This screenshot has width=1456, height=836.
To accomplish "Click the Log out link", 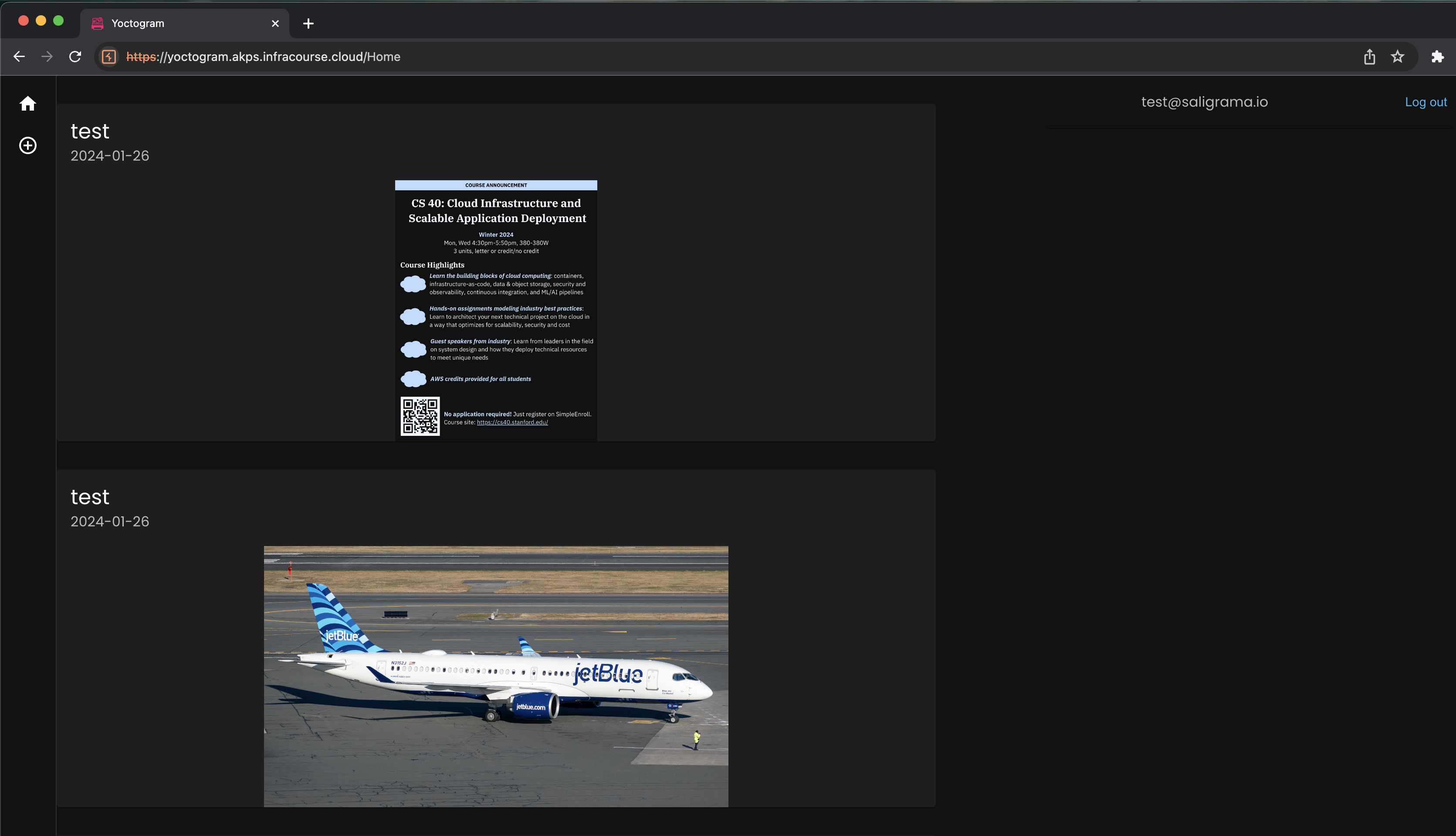I will (x=1426, y=102).
